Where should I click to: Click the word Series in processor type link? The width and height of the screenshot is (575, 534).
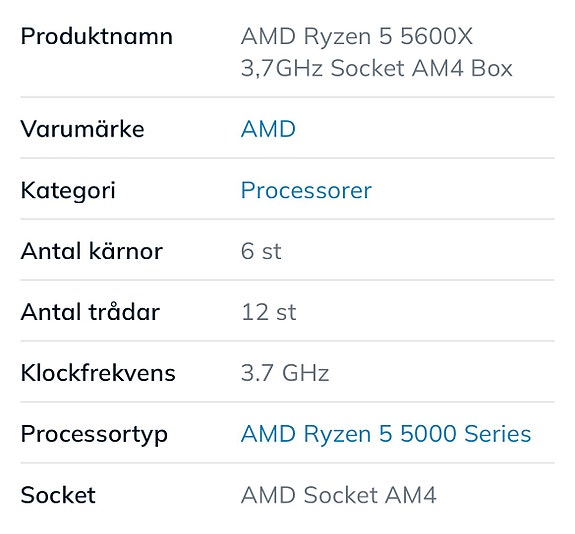498,434
